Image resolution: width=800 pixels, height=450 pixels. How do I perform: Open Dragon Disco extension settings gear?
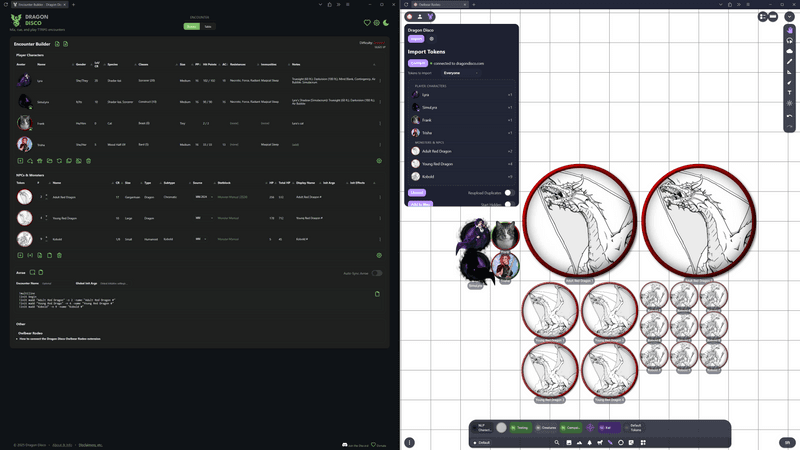(x=432, y=39)
